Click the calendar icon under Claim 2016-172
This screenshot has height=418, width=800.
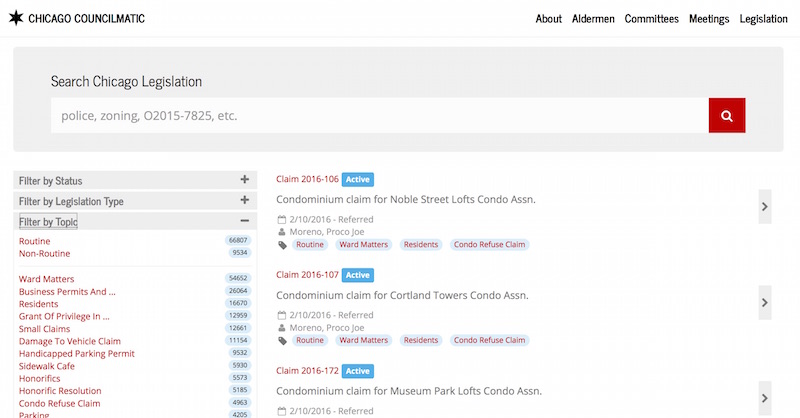(x=282, y=411)
